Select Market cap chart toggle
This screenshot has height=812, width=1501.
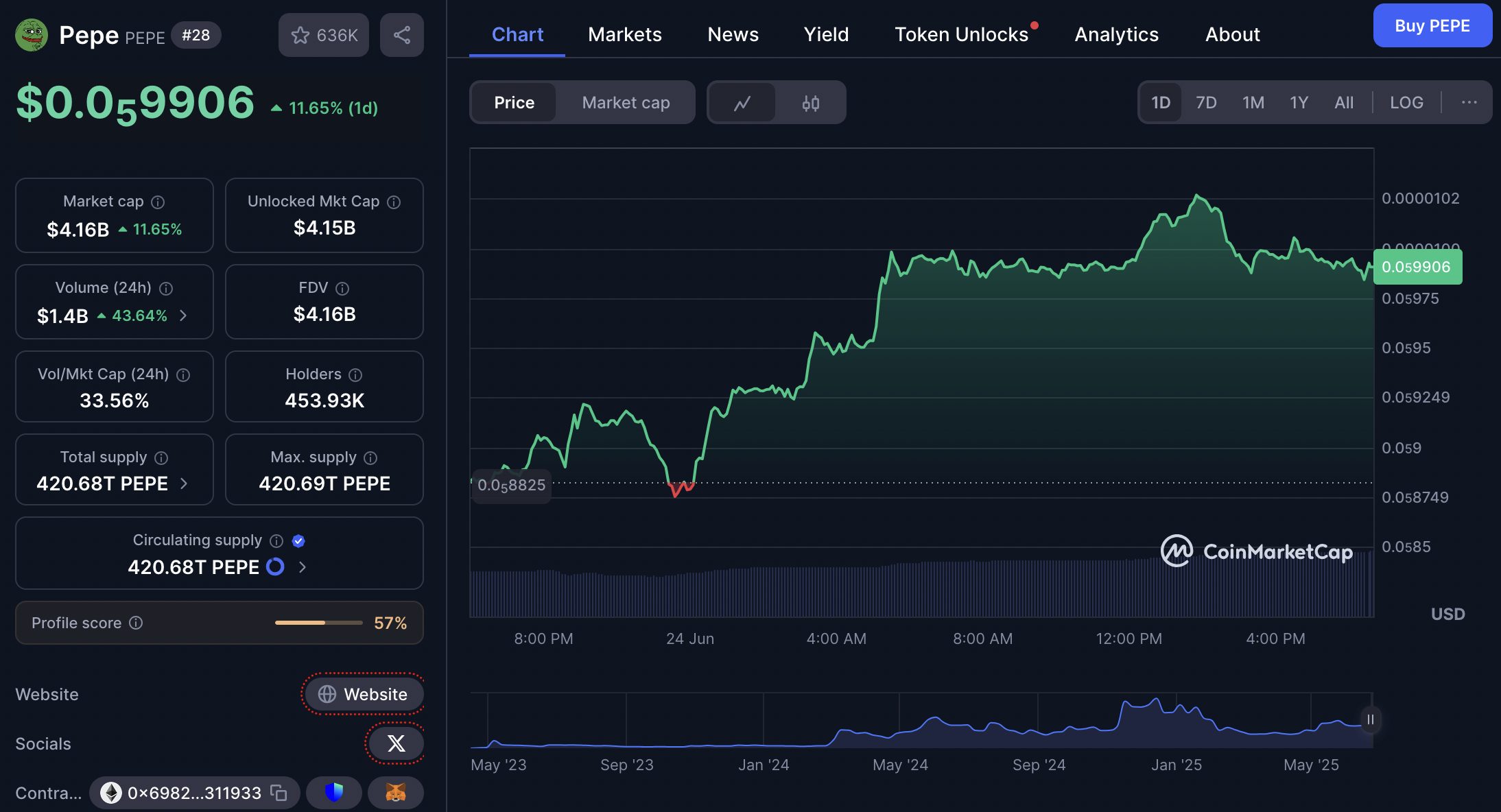(626, 103)
